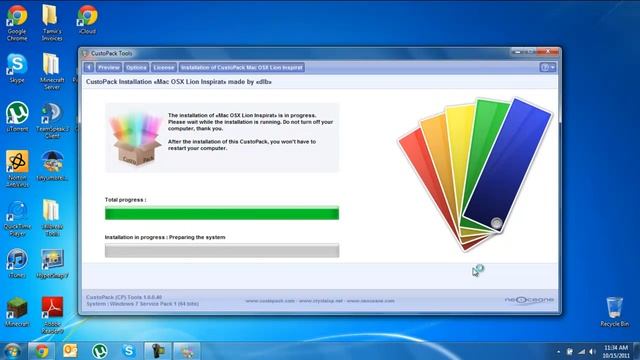Open the Recycle Bin
This screenshot has width=640, height=360.
pos(614,311)
